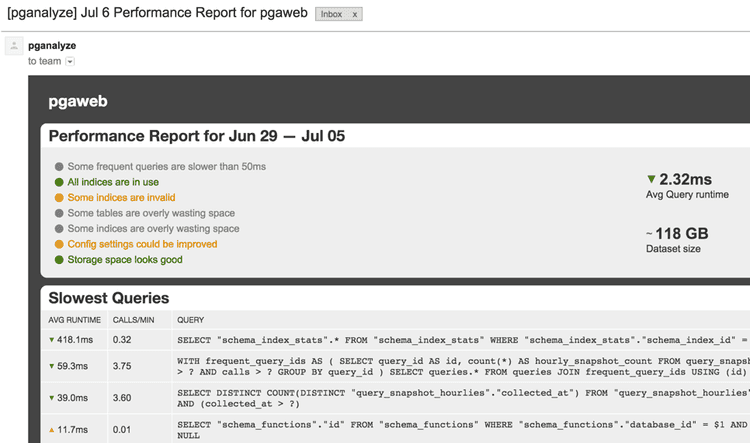This screenshot has width=750, height=443.
Task: Click gray dot beside 'Some frequent queries'
Action: pos(59,166)
